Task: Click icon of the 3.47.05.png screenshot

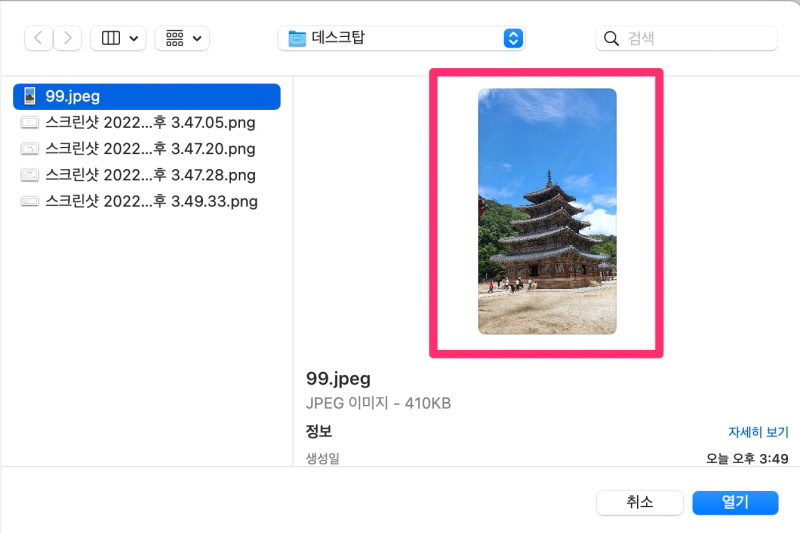Action: point(30,122)
